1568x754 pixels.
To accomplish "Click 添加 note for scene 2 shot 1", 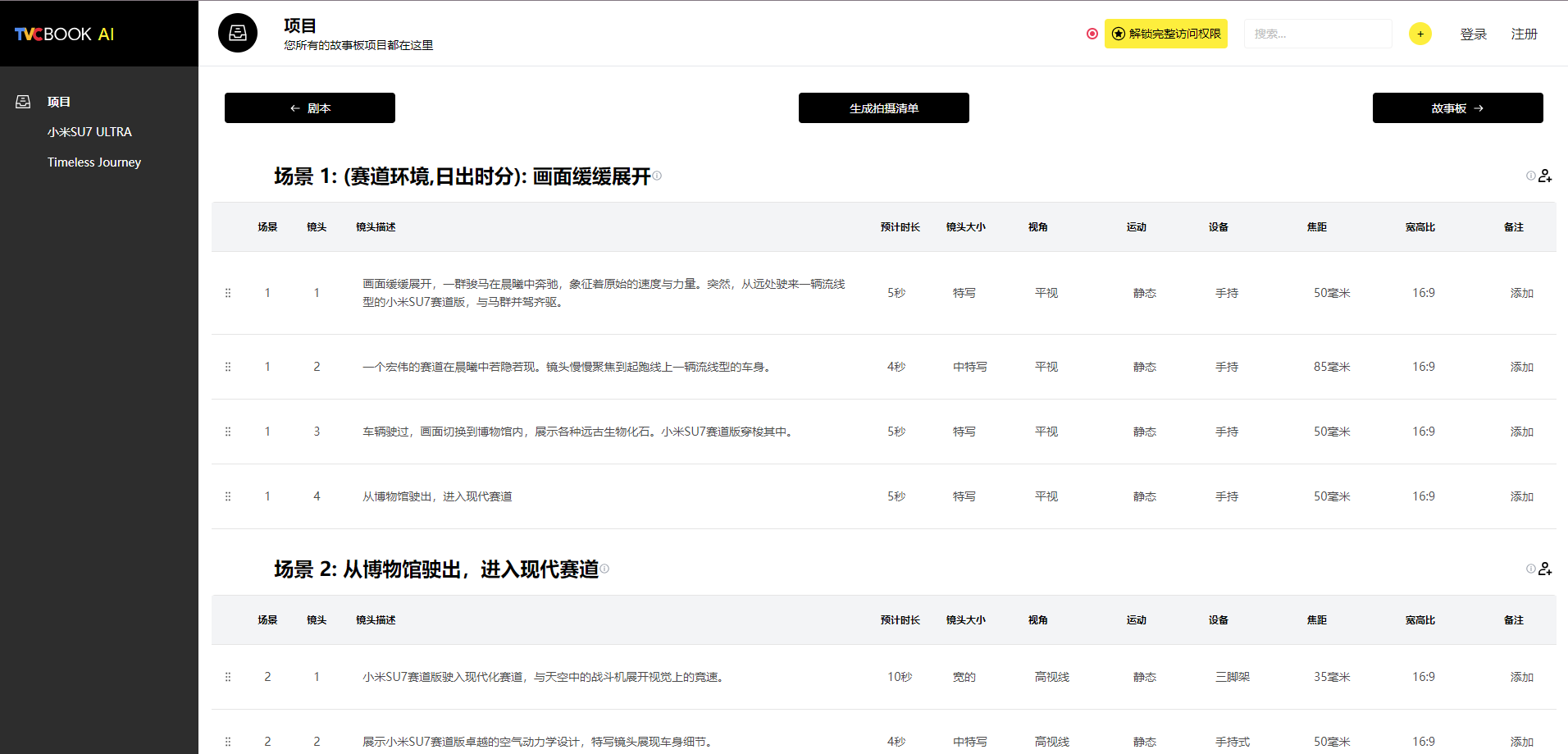I will pyautogui.click(x=1522, y=677).
